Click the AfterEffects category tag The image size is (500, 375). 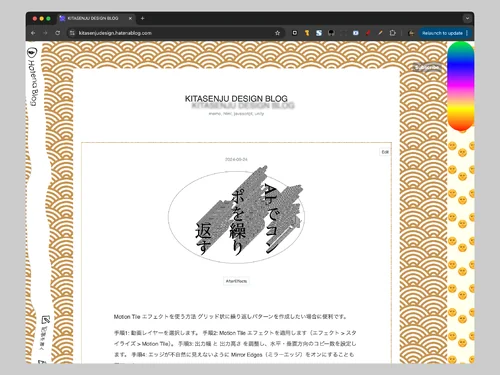(x=236, y=281)
